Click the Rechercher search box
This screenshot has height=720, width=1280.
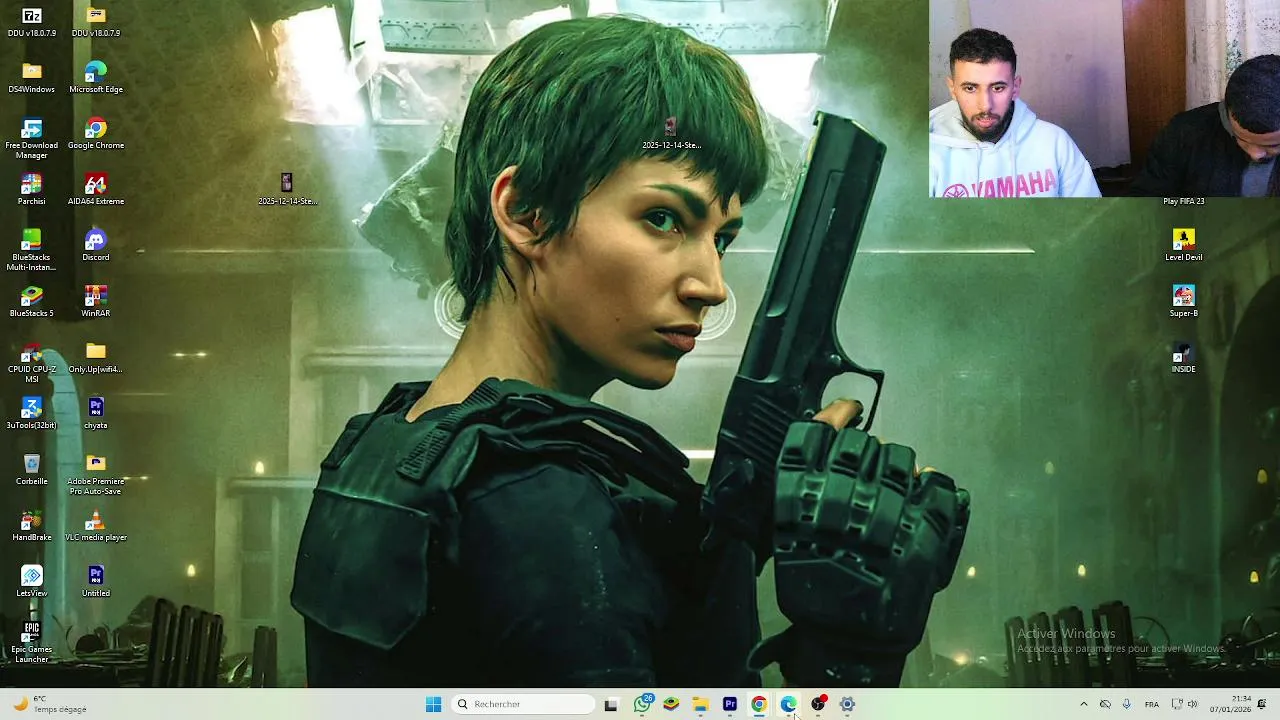click(522, 704)
